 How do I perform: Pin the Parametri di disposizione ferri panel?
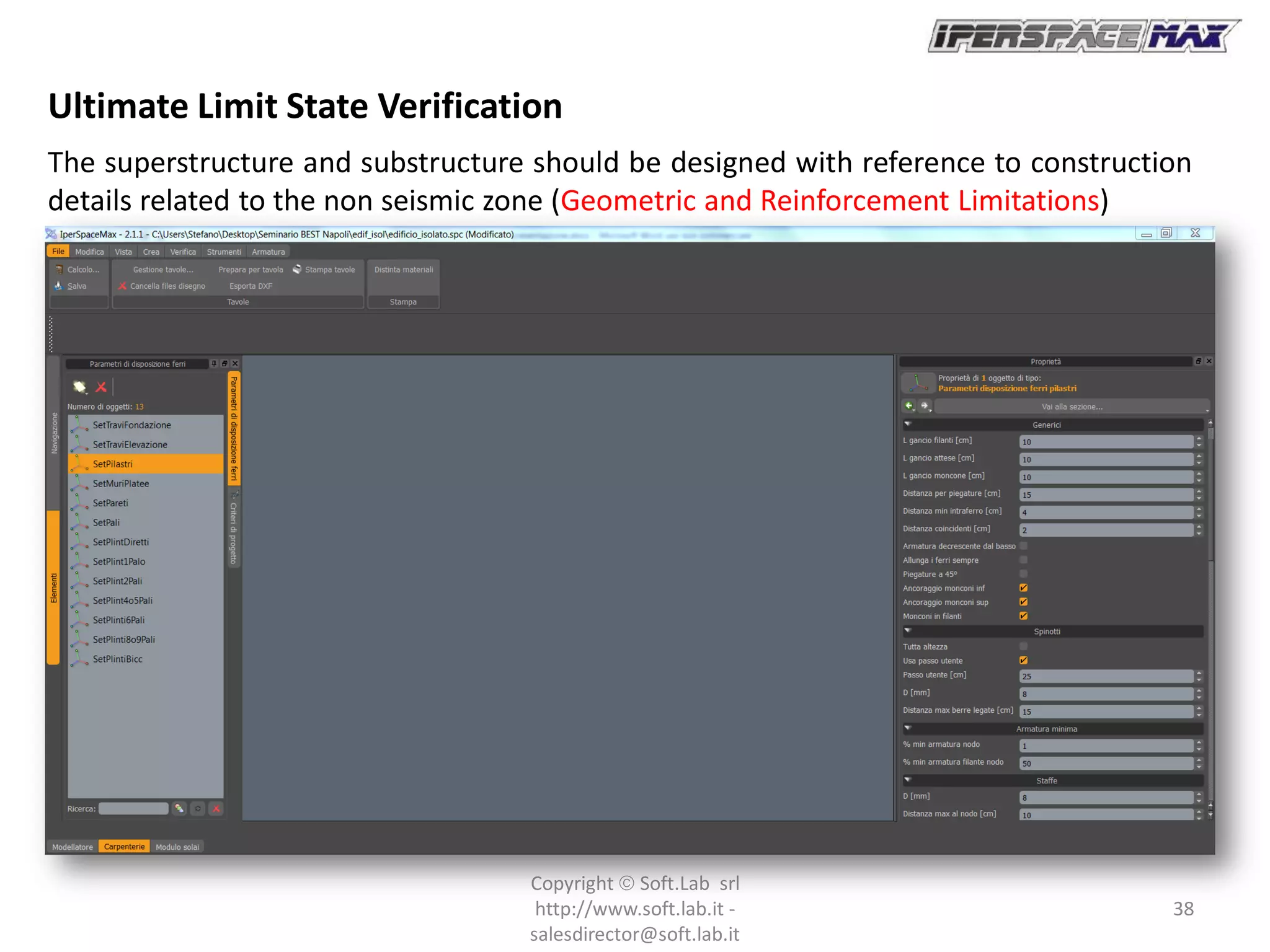[214, 364]
